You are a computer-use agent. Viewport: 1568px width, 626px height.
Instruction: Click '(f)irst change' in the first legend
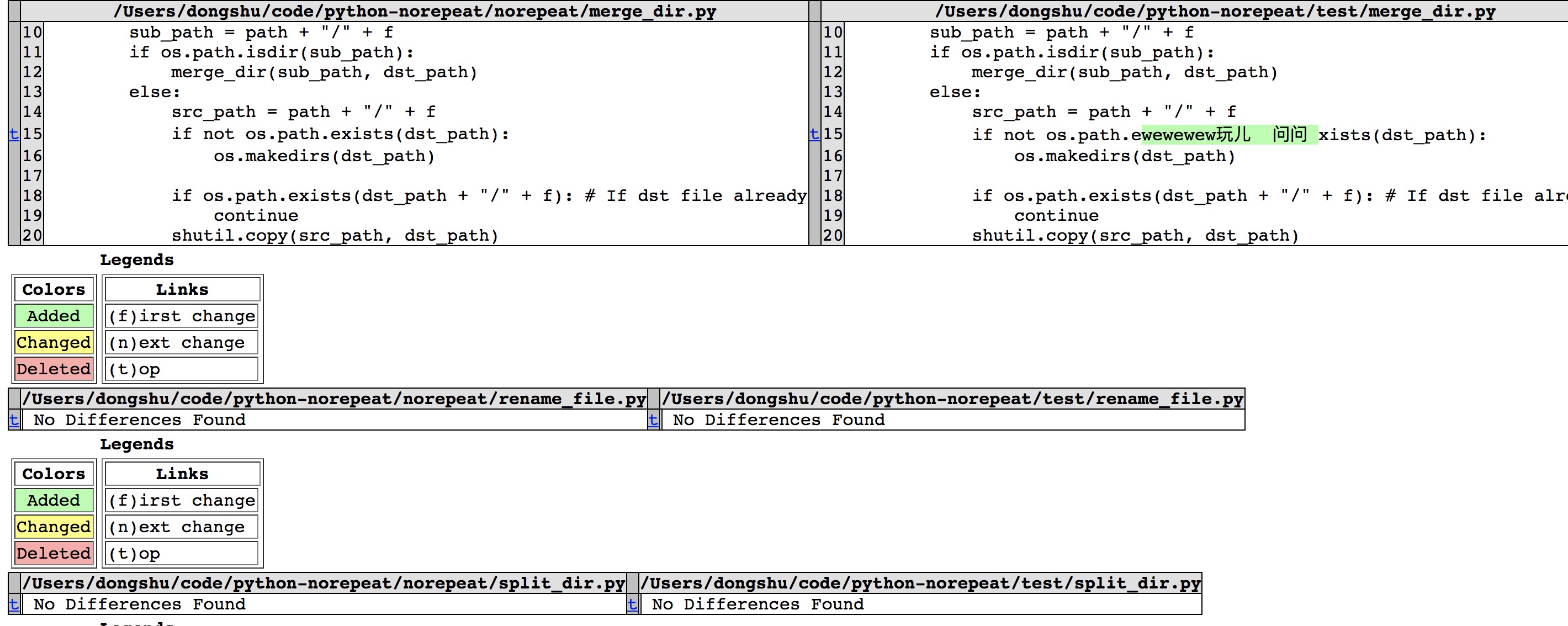pos(182,316)
